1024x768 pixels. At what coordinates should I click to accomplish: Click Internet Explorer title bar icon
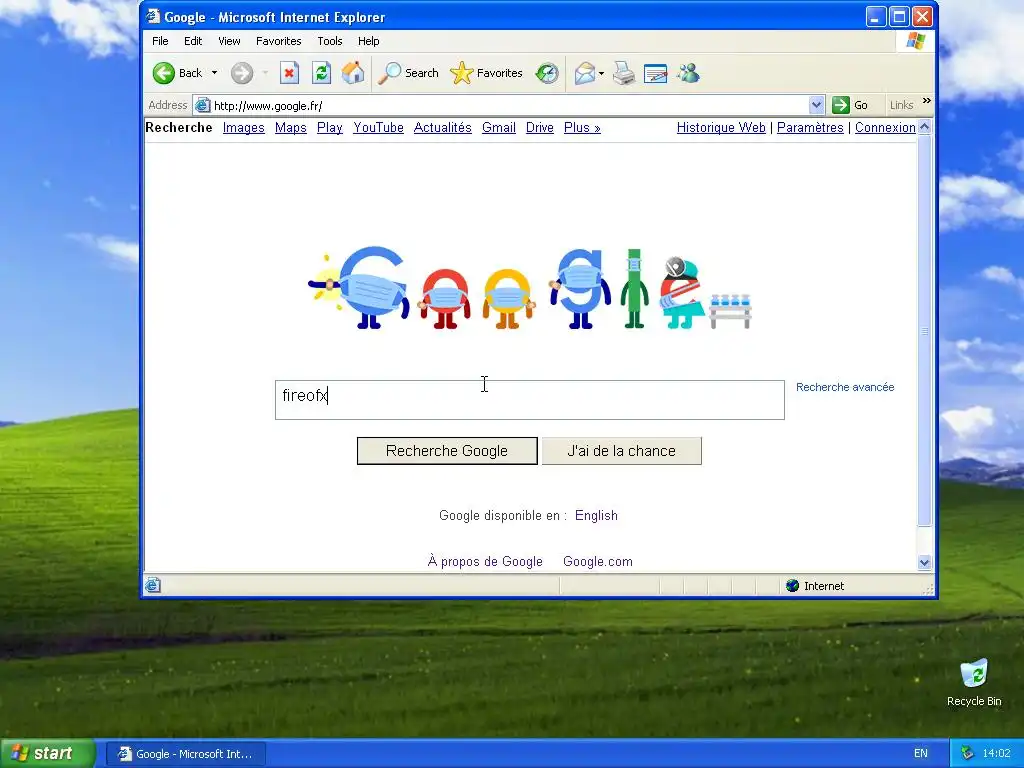click(153, 16)
